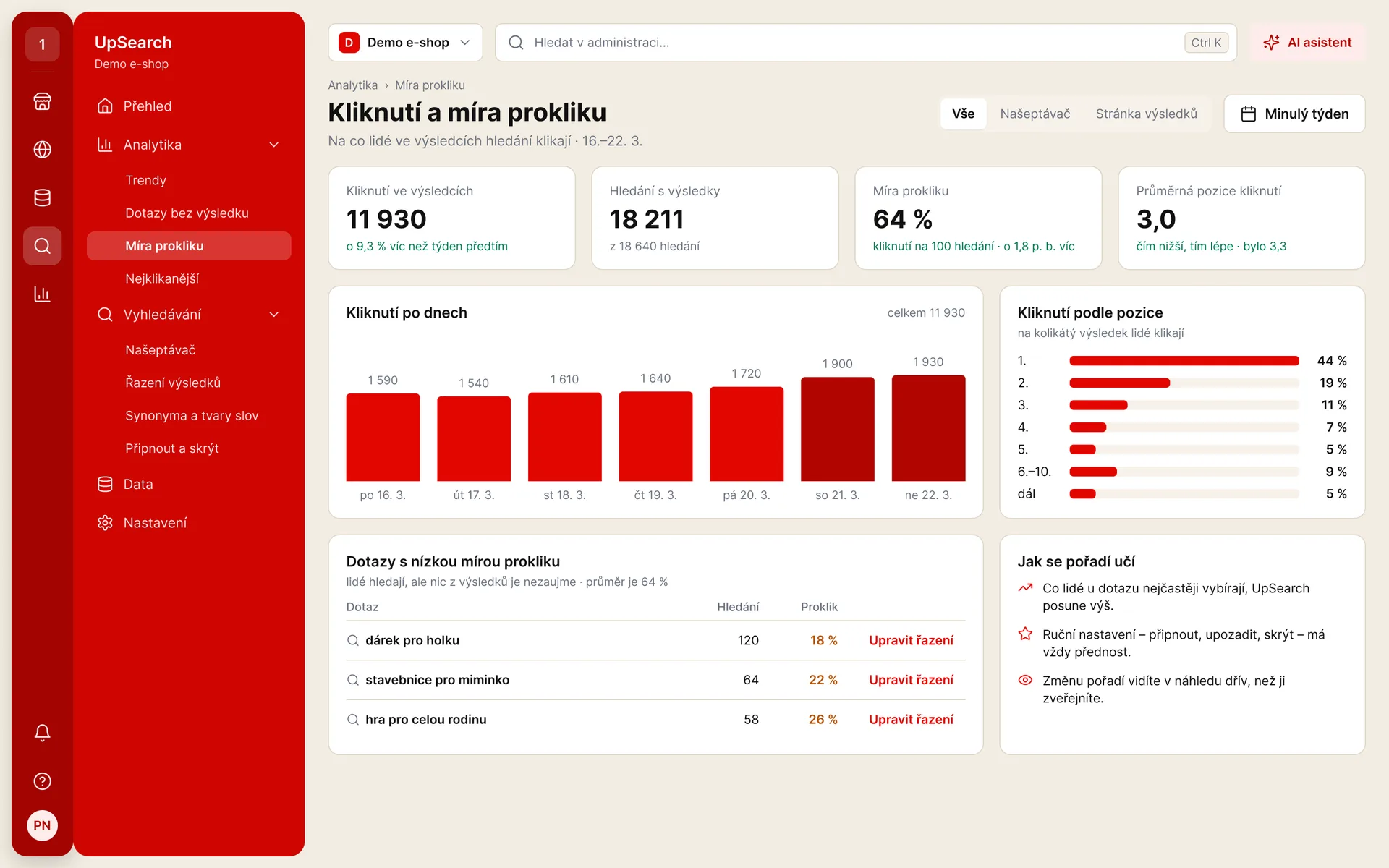Click the trend arrow icon in Jak se pořadí učí

(1025, 588)
